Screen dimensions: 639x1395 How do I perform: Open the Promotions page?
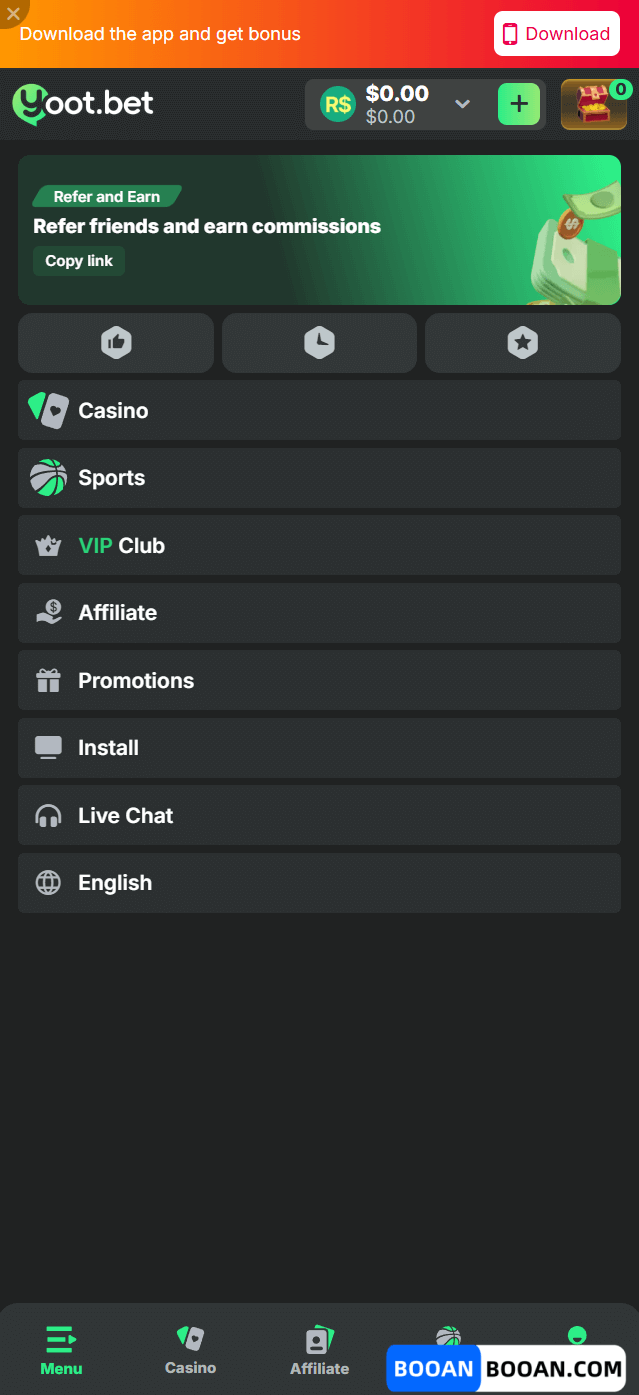click(x=319, y=680)
